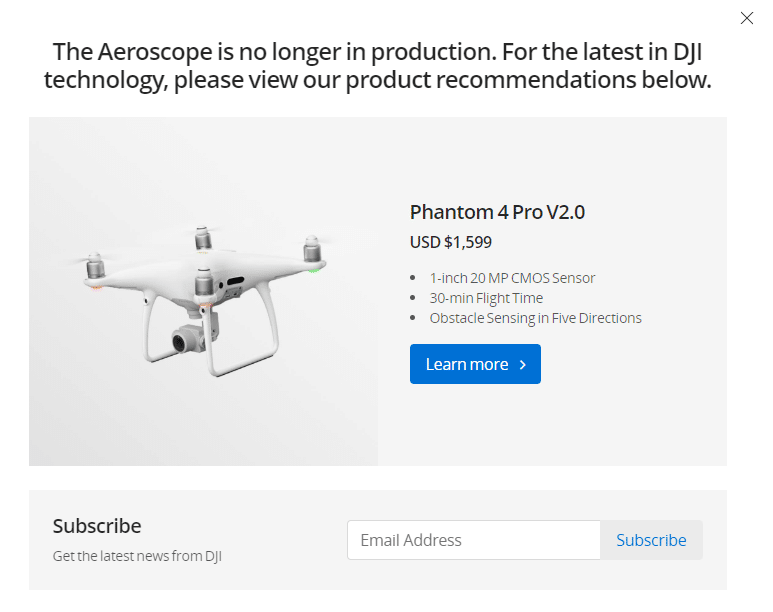Click the right chevron in Learn more
Viewport: 773px width, 612px height.
tap(523, 365)
